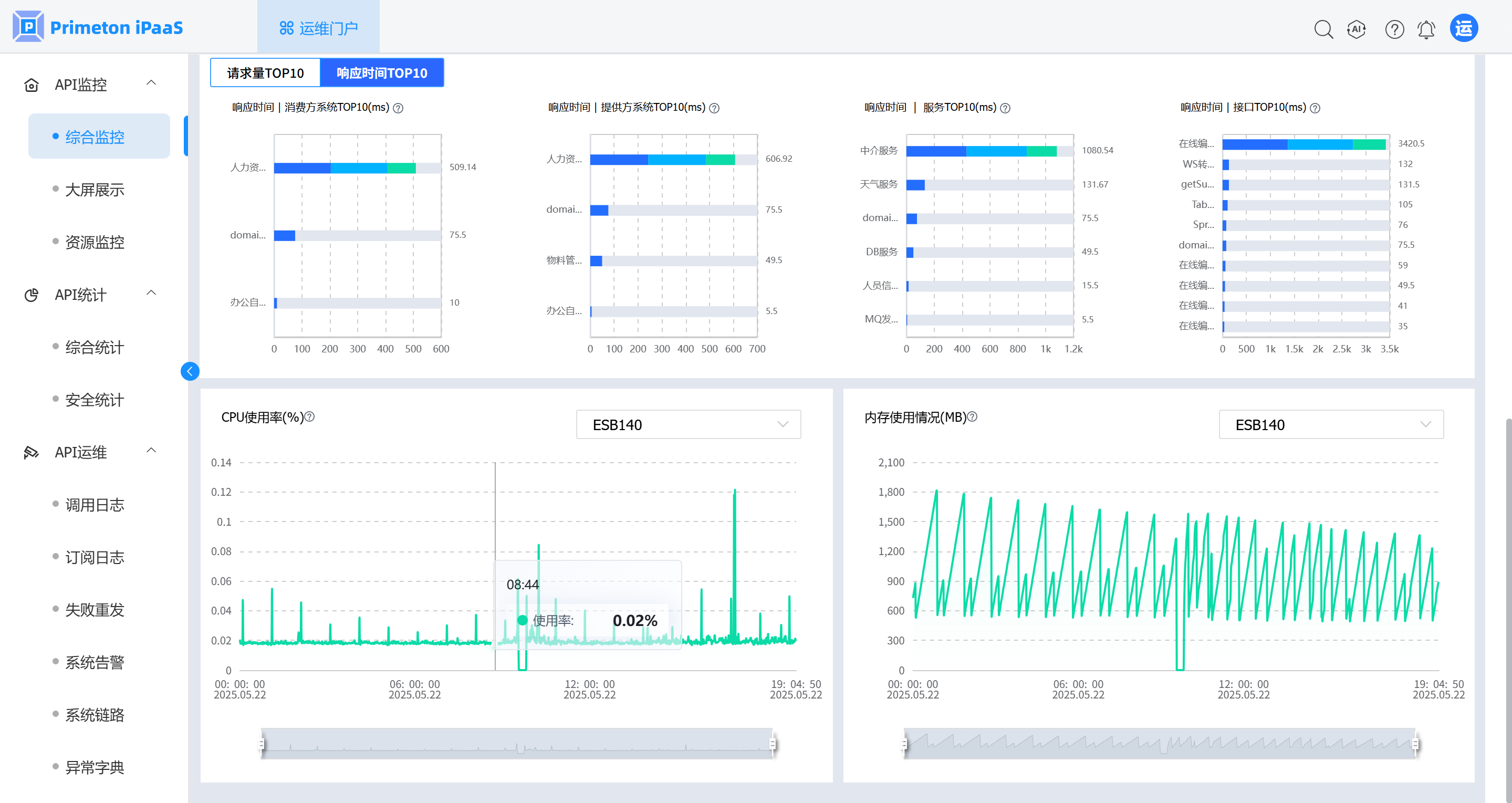
Task: Click help icon beside CPU使用率 title
Action: coord(310,417)
